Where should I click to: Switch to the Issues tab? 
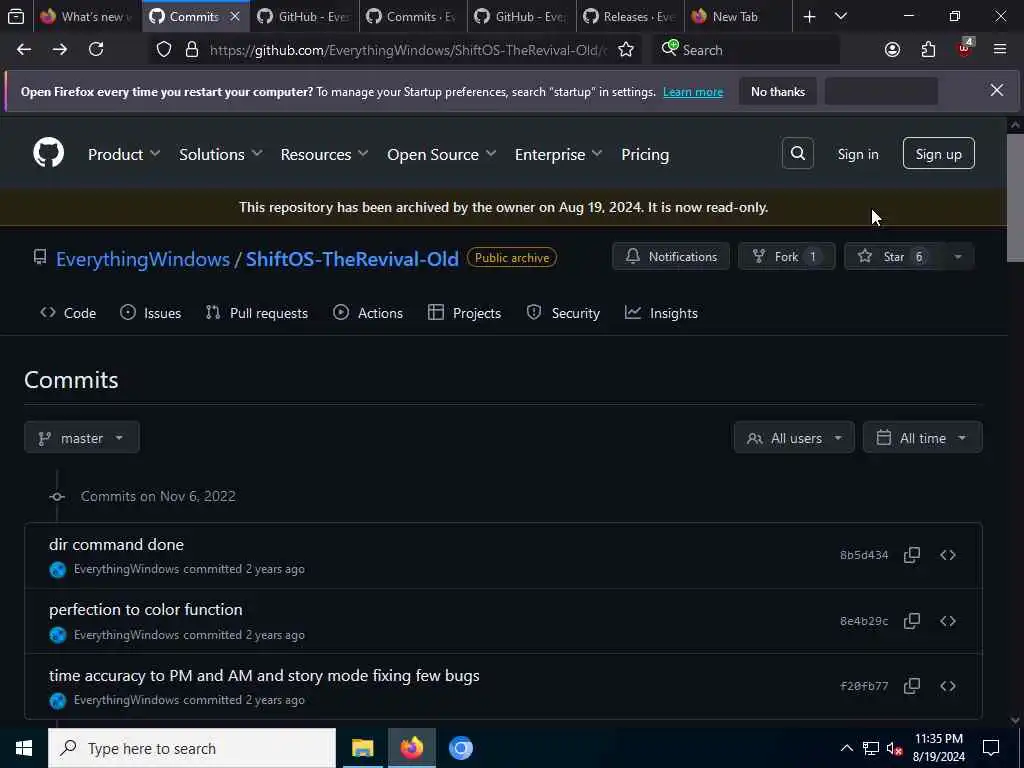[x=150, y=313]
